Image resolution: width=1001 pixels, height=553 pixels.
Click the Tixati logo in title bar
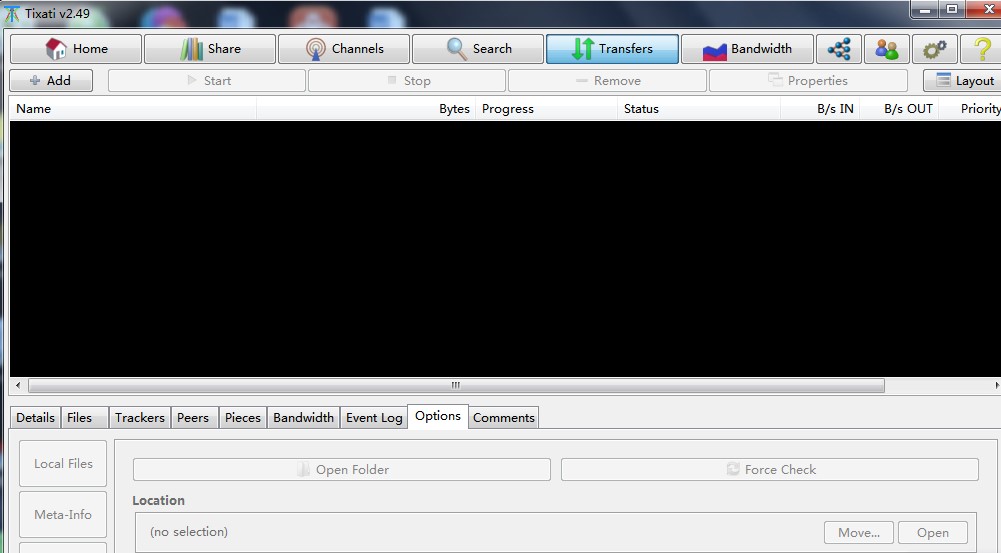tap(11, 13)
